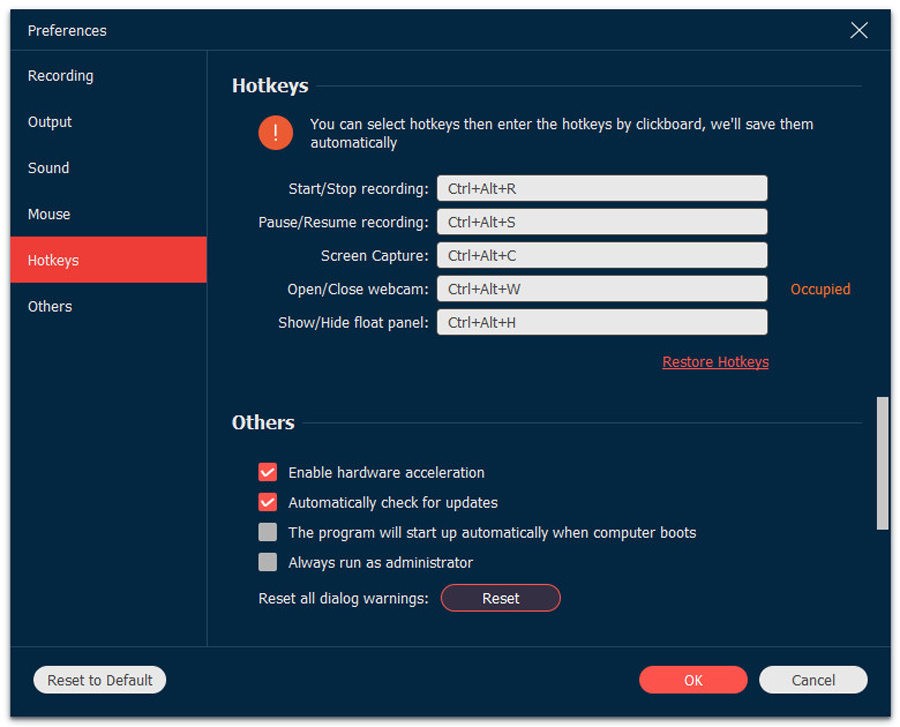Check Always run as administrator
The image size is (900, 727).
267,562
